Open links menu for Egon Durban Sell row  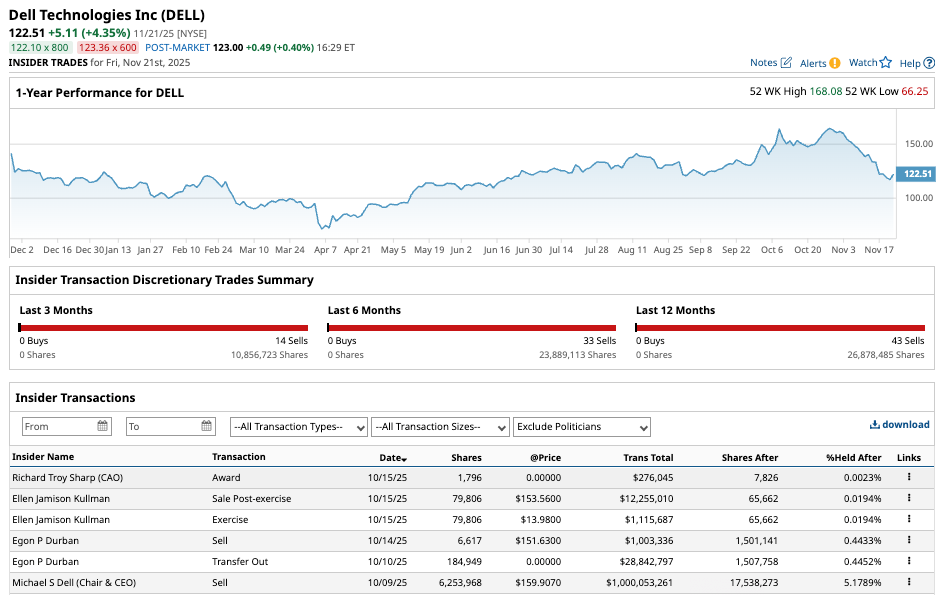click(909, 540)
